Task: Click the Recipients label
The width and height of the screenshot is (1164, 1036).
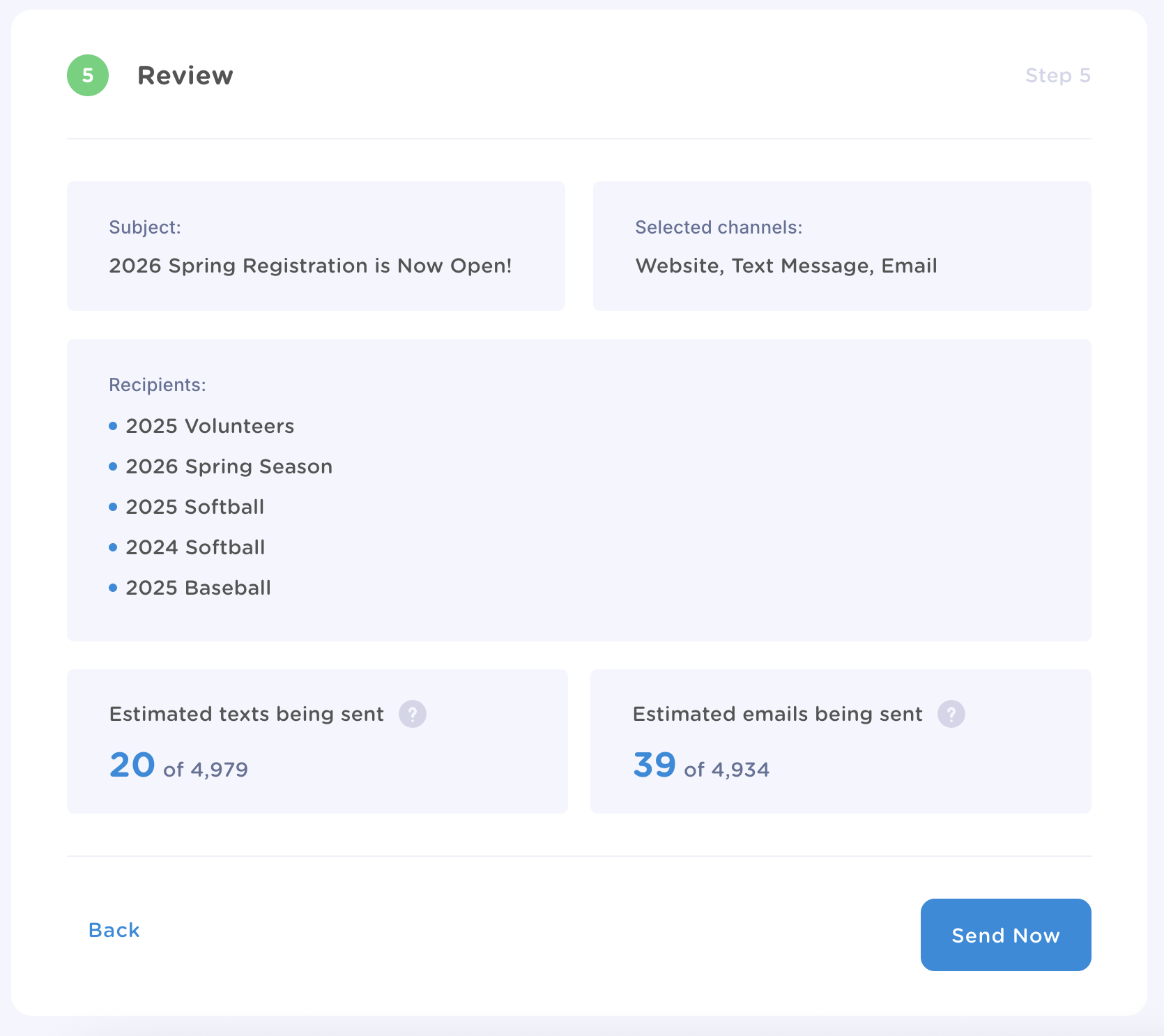Action: pos(158,385)
